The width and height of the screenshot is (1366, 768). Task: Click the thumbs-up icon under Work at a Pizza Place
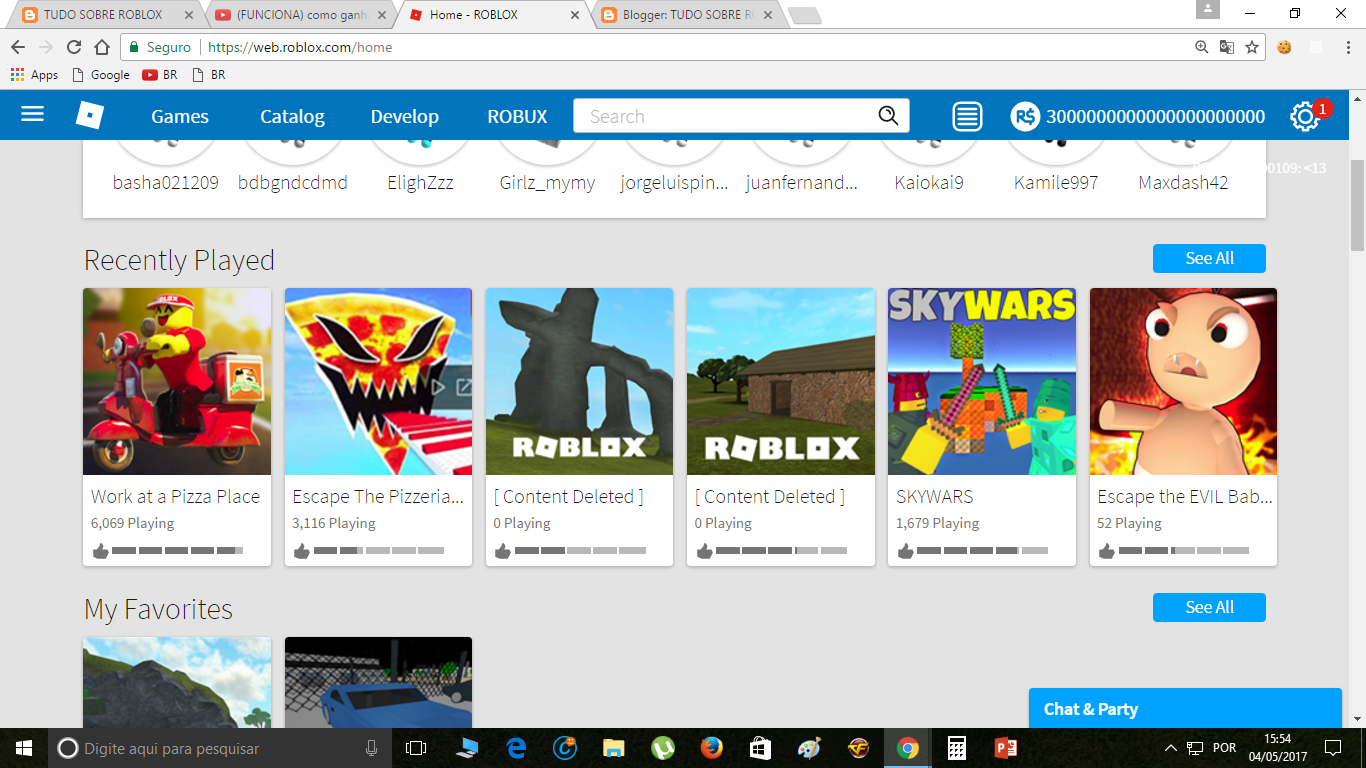[x=100, y=551]
